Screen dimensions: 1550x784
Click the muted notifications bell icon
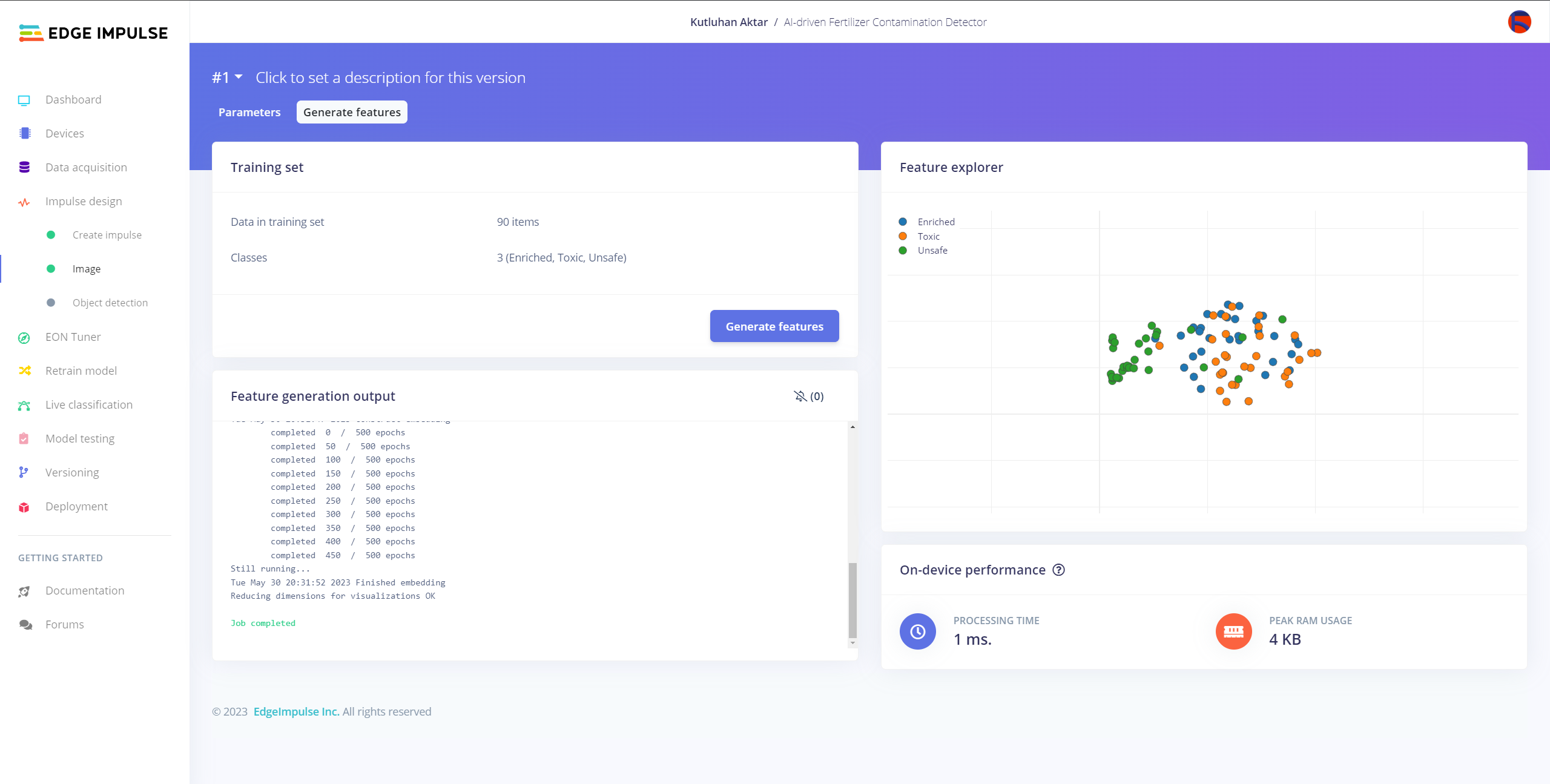click(x=800, y=396)
